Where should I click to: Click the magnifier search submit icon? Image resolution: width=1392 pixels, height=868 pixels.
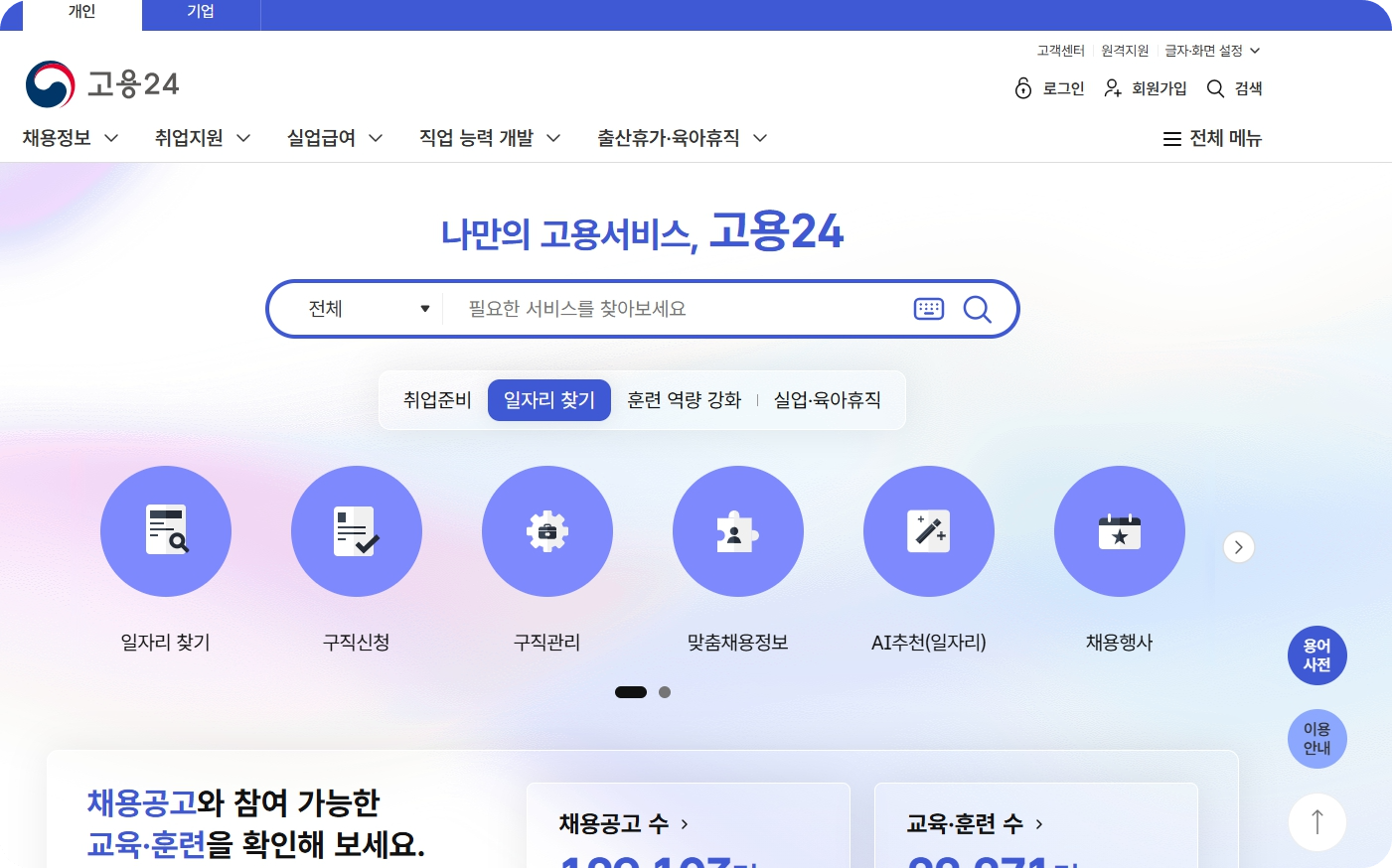(x=978, y=309)
